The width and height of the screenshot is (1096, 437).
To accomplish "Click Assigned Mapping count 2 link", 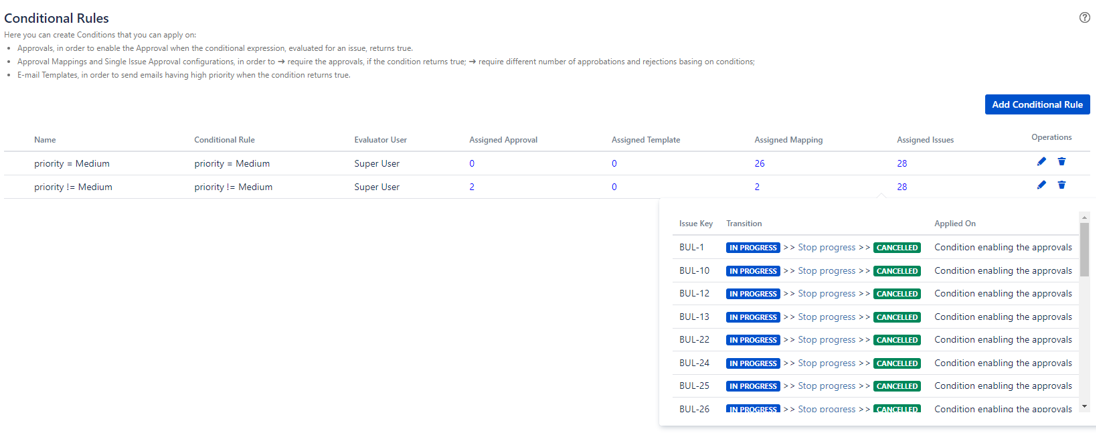I will click(x=757, y=187).
